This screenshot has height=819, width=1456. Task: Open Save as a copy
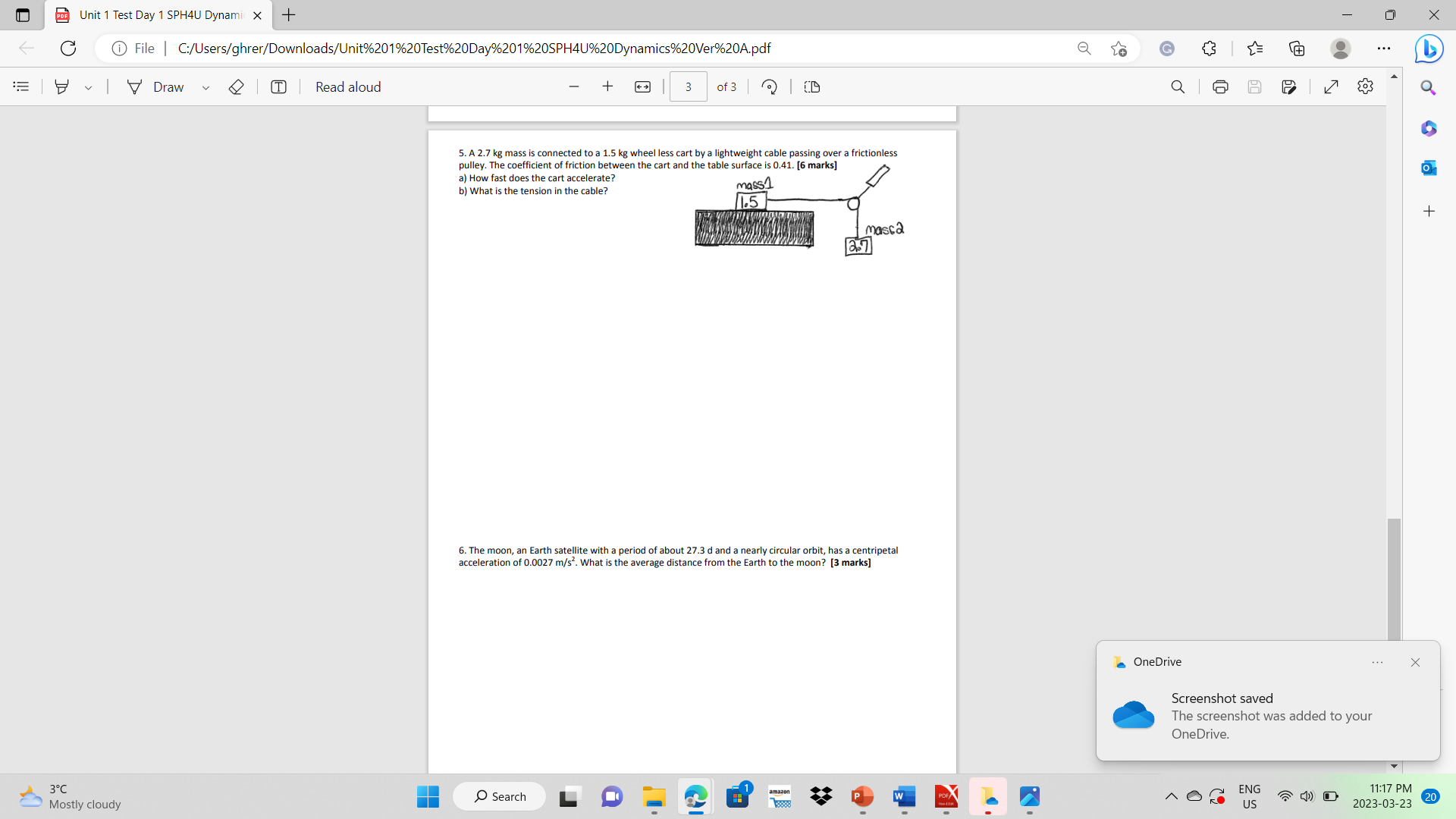[1290, 86]
